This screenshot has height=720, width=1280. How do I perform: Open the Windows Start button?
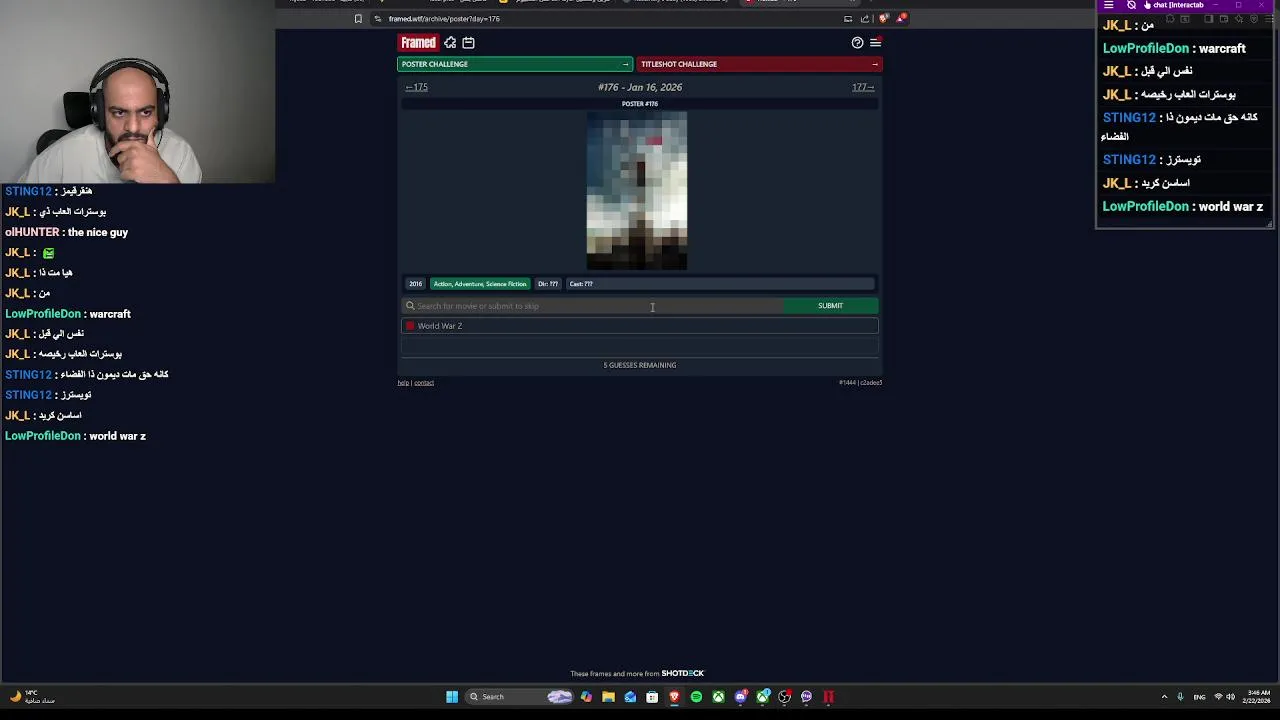(452, 697)
